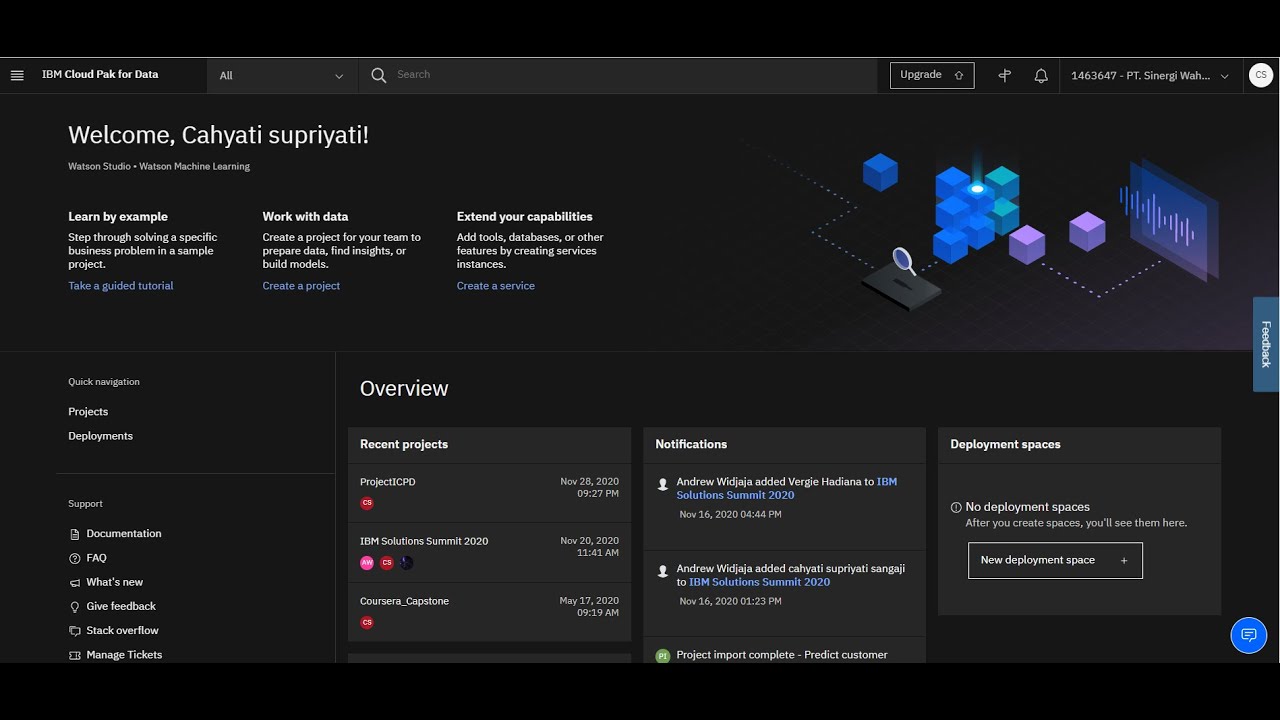Click the Upgrade button
Image resolution: width=1280 pixels, height=720 pixels.
pyautogui.click(x=932, y=75)
